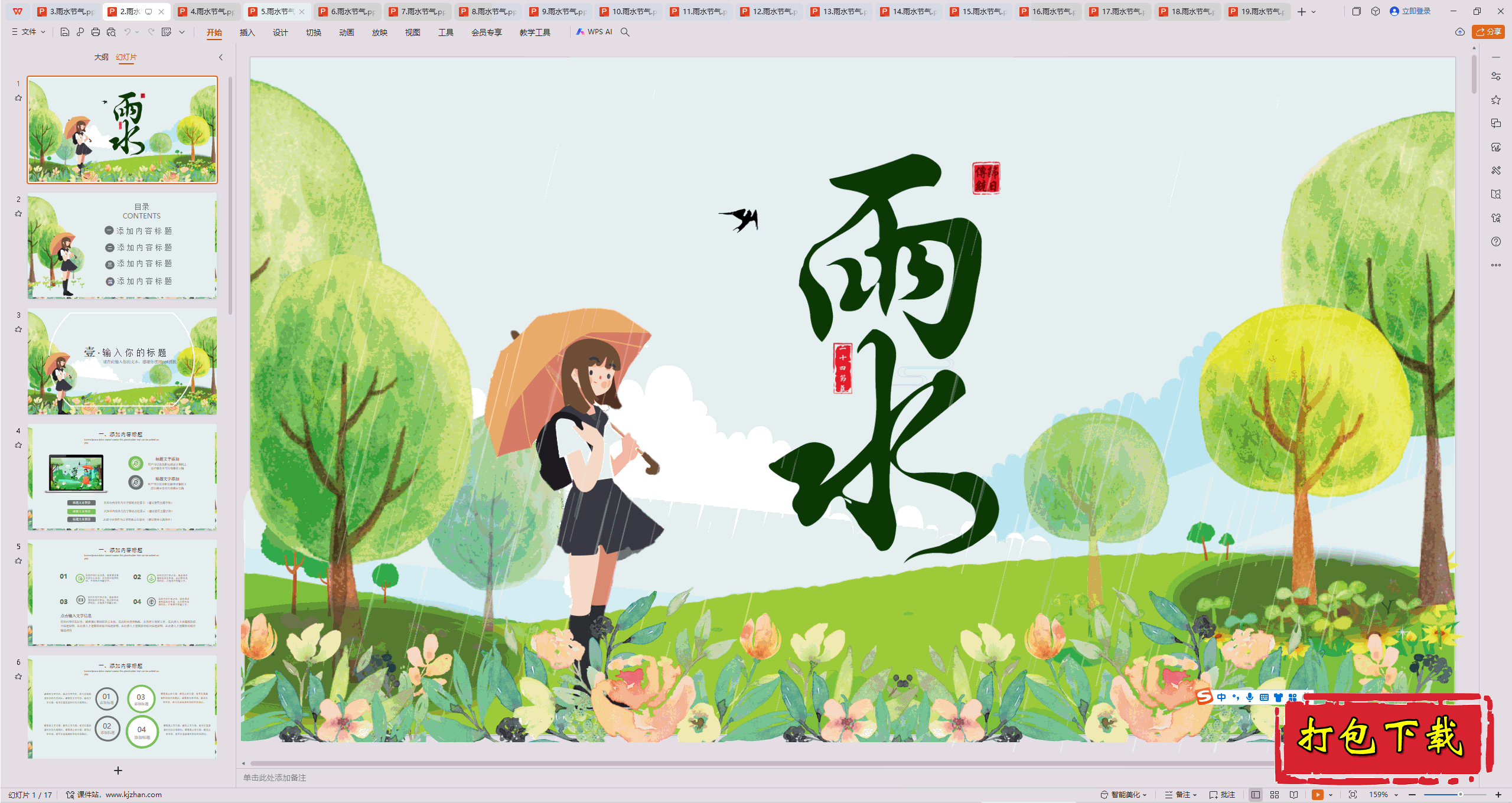The image size is (1512, 803).
Task: Expand the new-tab dropdown arrow beside the plus
Action: tap(1314, 12)
